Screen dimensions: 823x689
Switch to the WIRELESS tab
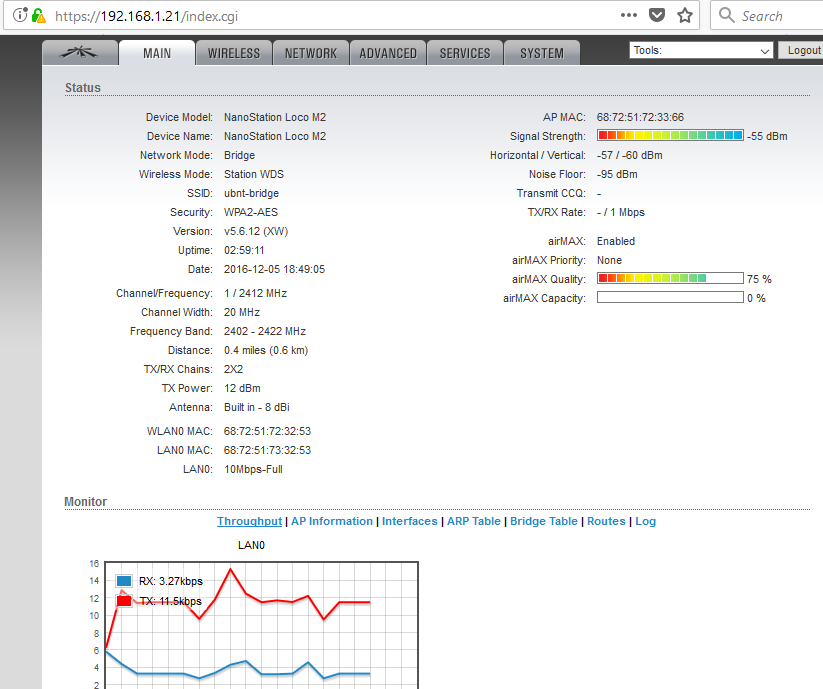(233, 53)
